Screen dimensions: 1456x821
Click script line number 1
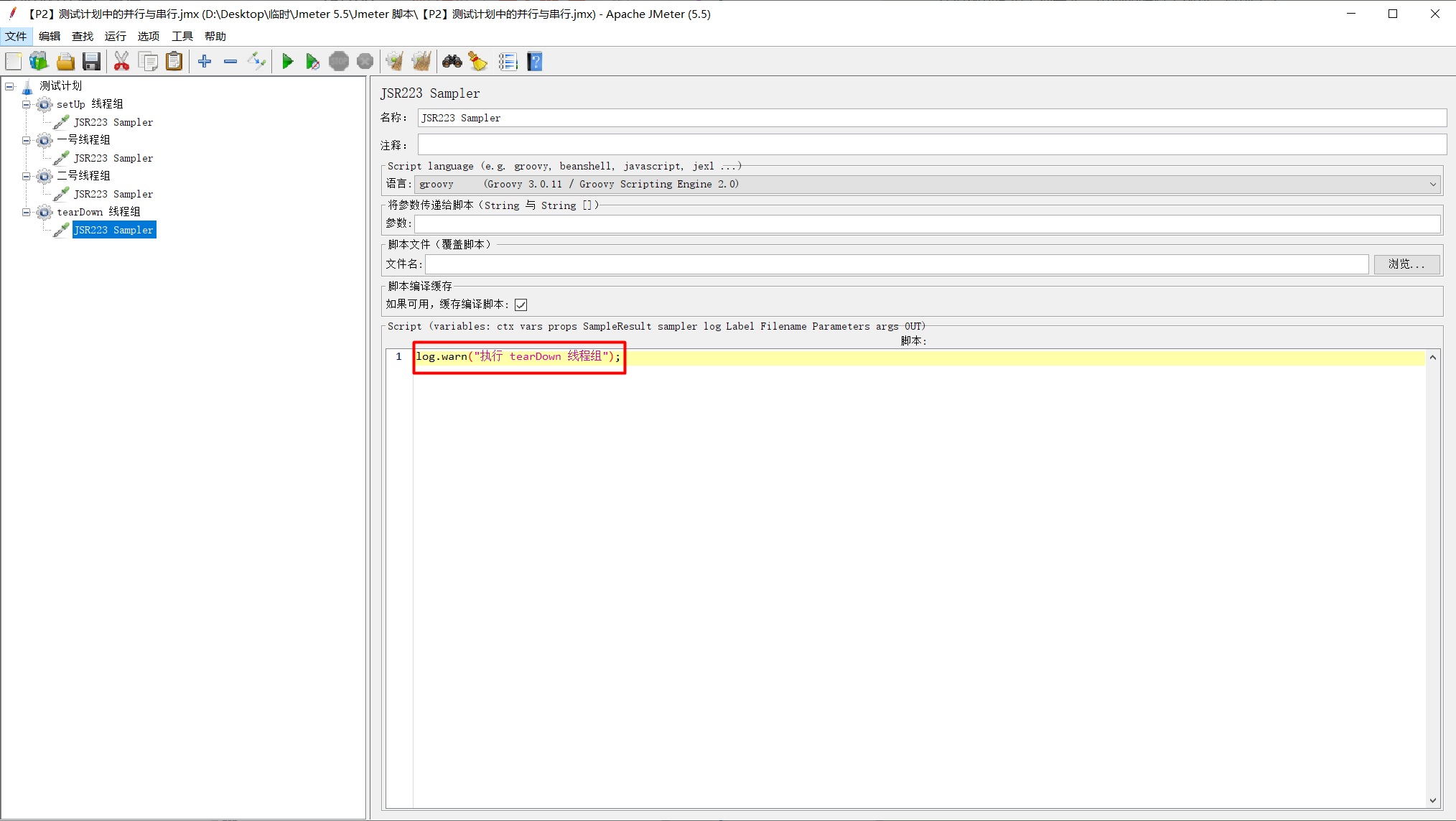click(398, 357)
